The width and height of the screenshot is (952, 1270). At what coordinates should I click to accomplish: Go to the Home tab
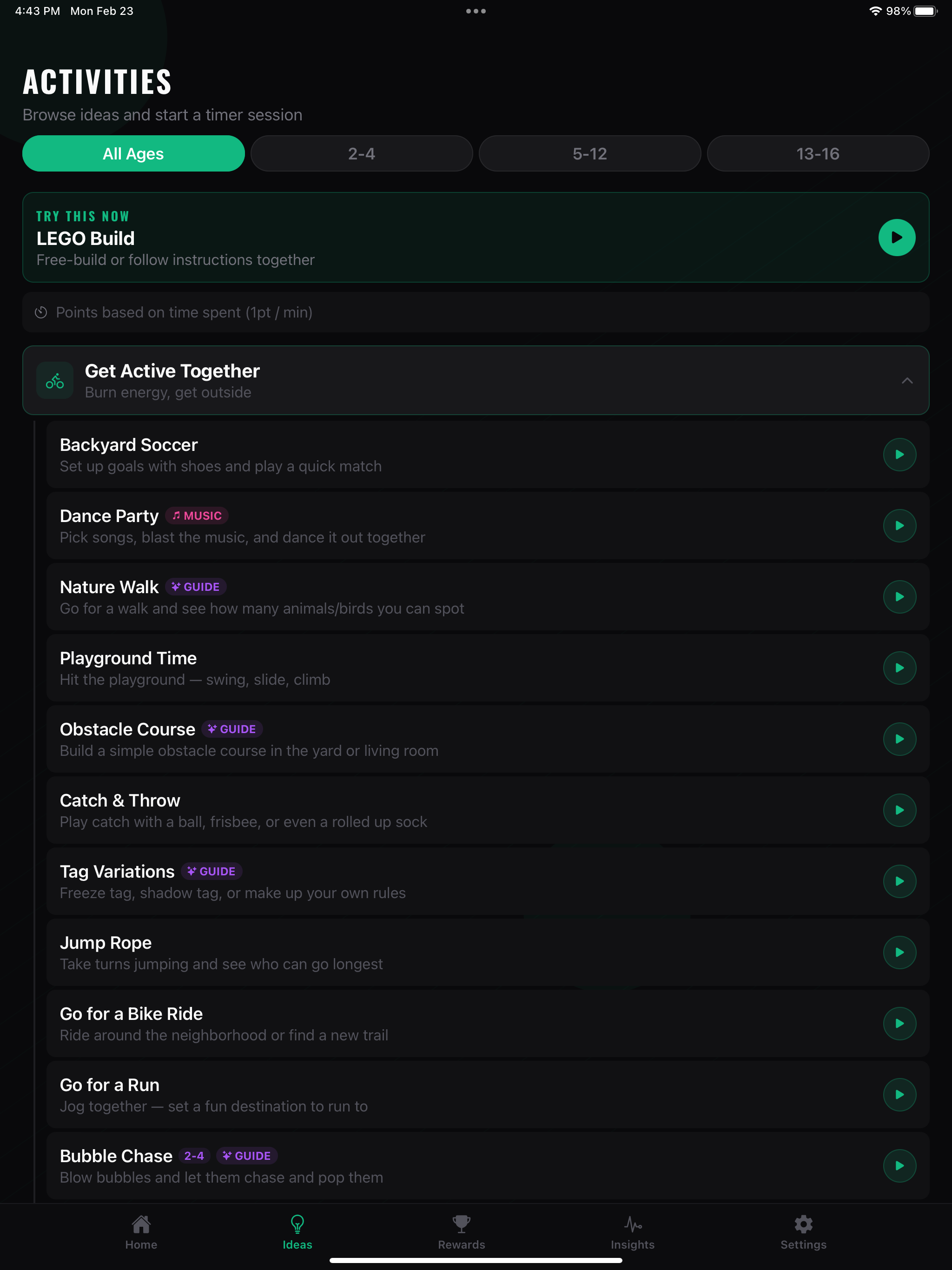coord(141,1232)
